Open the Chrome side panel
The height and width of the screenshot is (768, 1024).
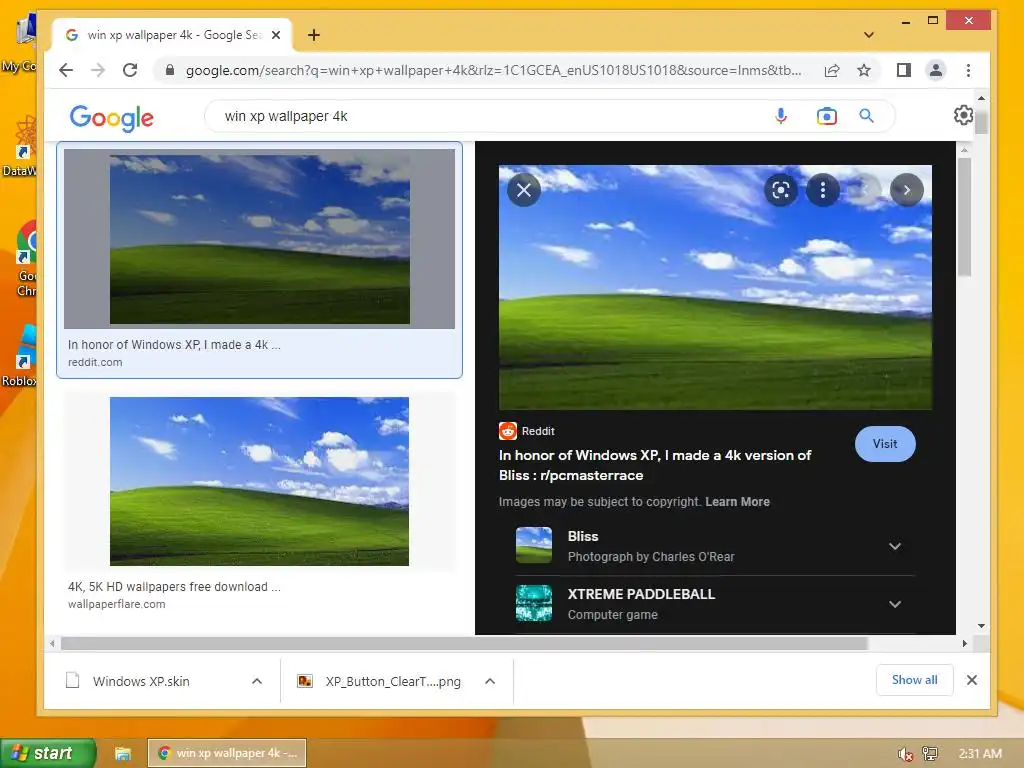pos(903,70)
